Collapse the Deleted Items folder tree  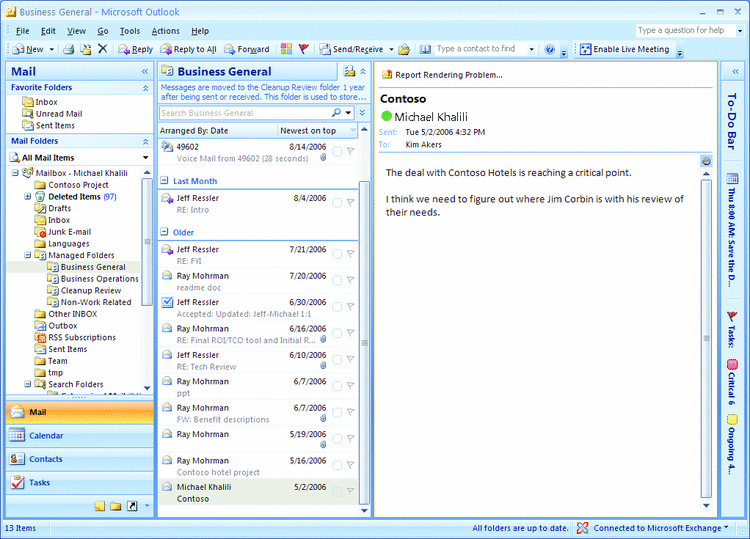tap(28, 197)
